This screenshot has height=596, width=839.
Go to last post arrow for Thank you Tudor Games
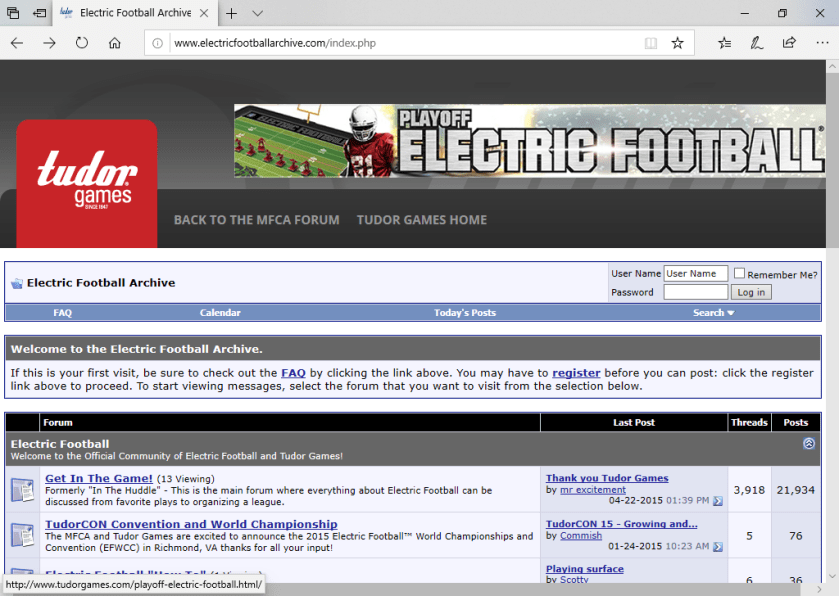point(717,501)
